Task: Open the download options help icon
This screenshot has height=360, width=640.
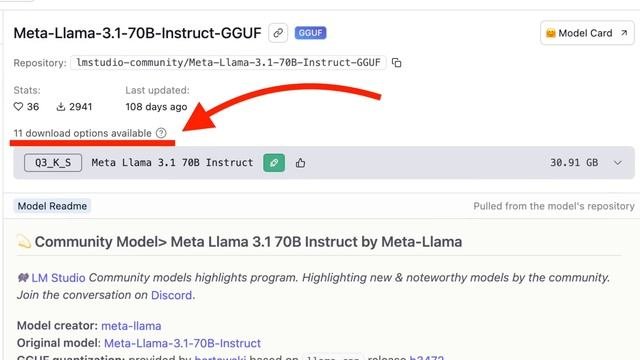Action: [161, 133]
